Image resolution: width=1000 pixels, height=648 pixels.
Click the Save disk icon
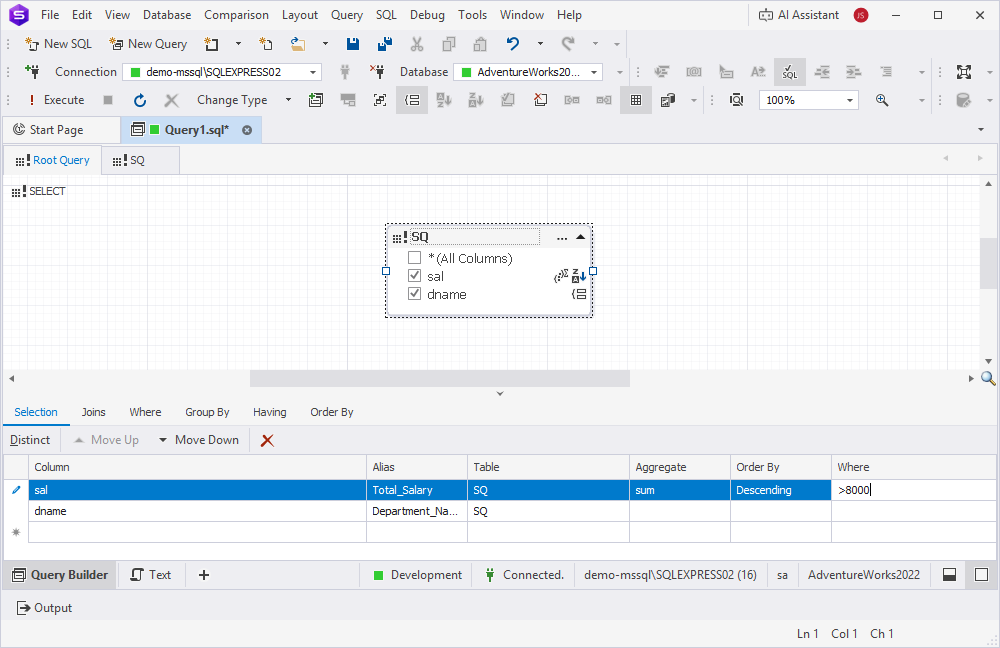(353, 44)
